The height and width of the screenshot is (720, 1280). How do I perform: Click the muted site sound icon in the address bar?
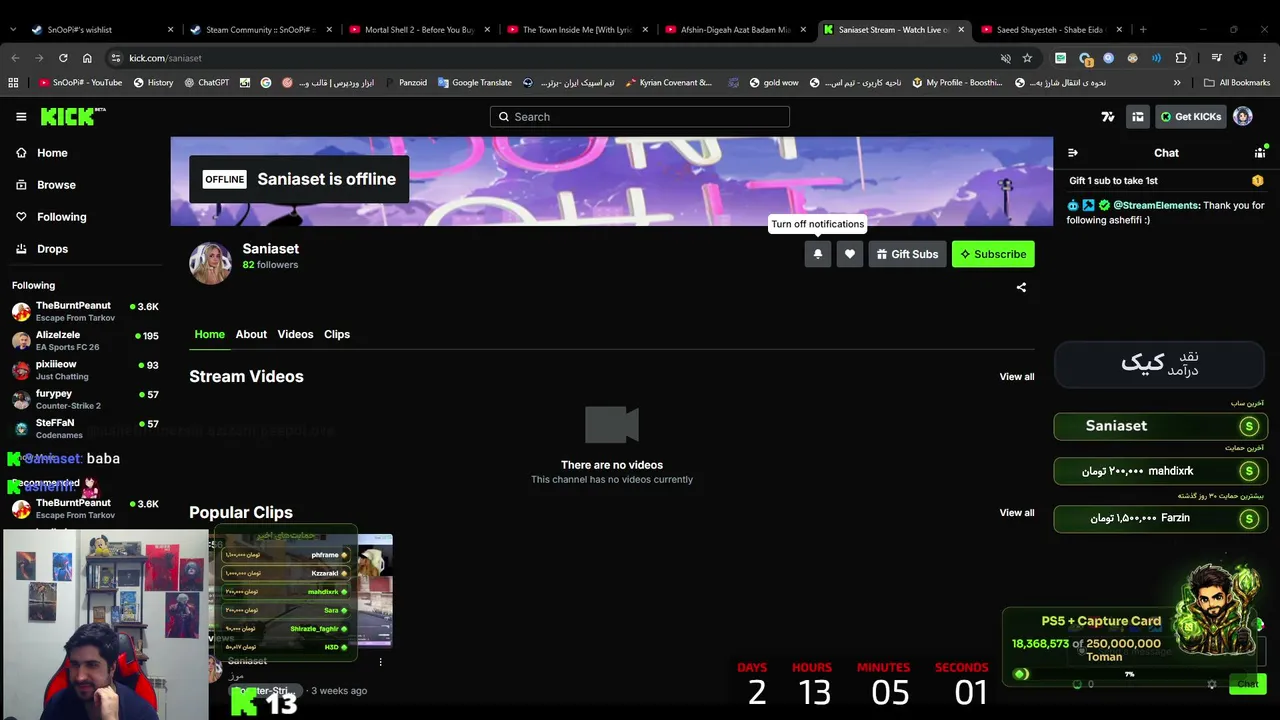tap(1006, 58)
